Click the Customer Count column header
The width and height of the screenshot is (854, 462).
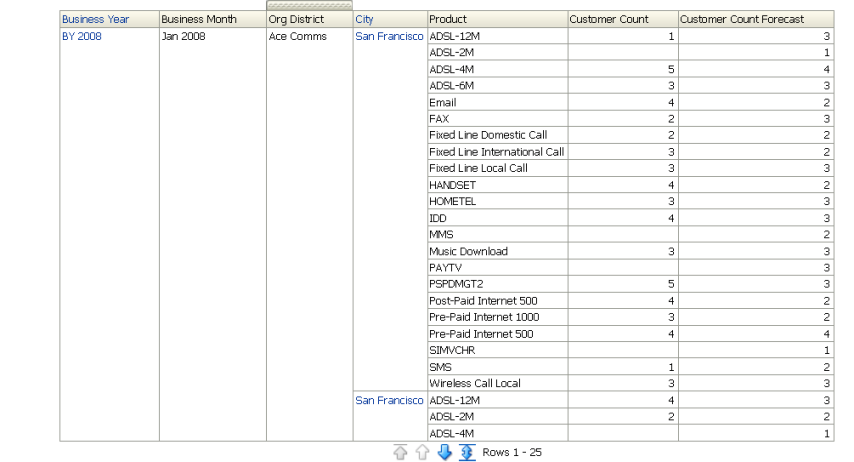609,19
